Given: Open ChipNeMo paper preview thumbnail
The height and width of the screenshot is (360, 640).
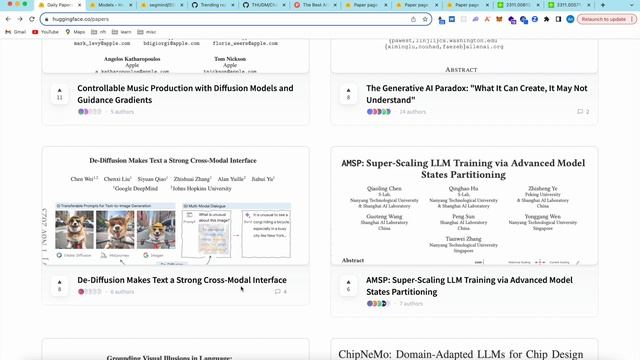Looking at the screenshot, I should [464, 349].
